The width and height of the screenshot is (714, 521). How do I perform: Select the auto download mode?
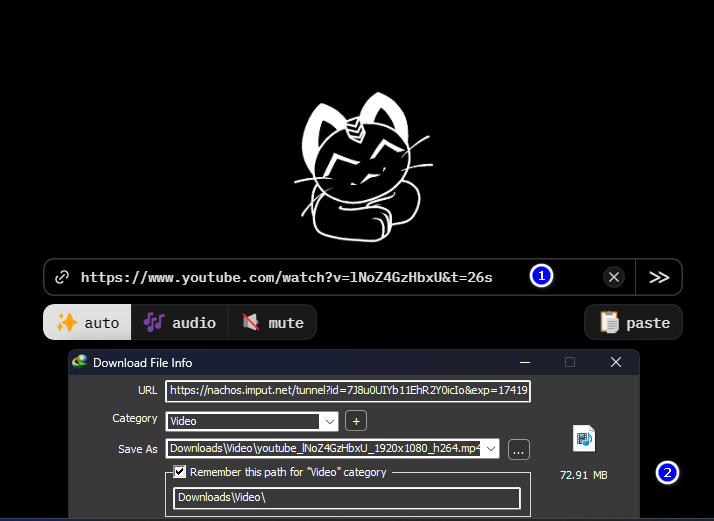click(x=87, y=322)
